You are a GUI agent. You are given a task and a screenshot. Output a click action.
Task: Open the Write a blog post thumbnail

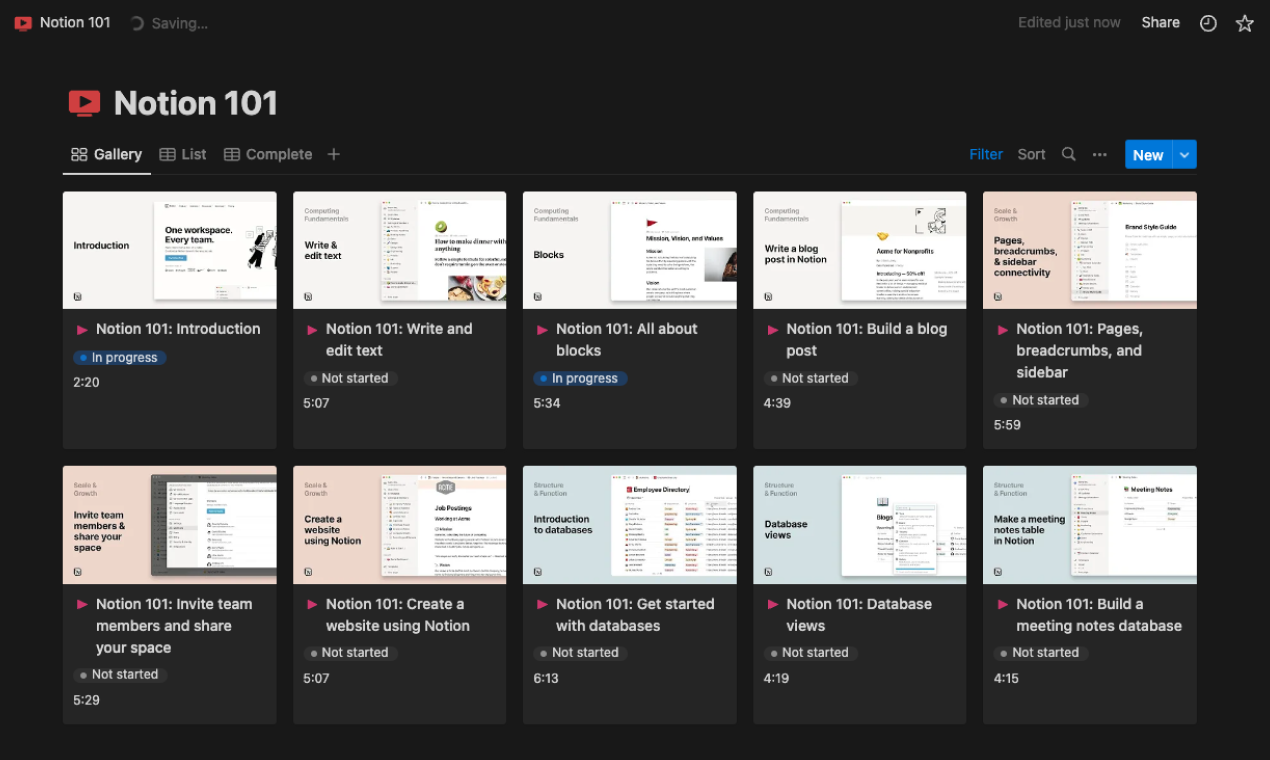click(x=860, y=250)
